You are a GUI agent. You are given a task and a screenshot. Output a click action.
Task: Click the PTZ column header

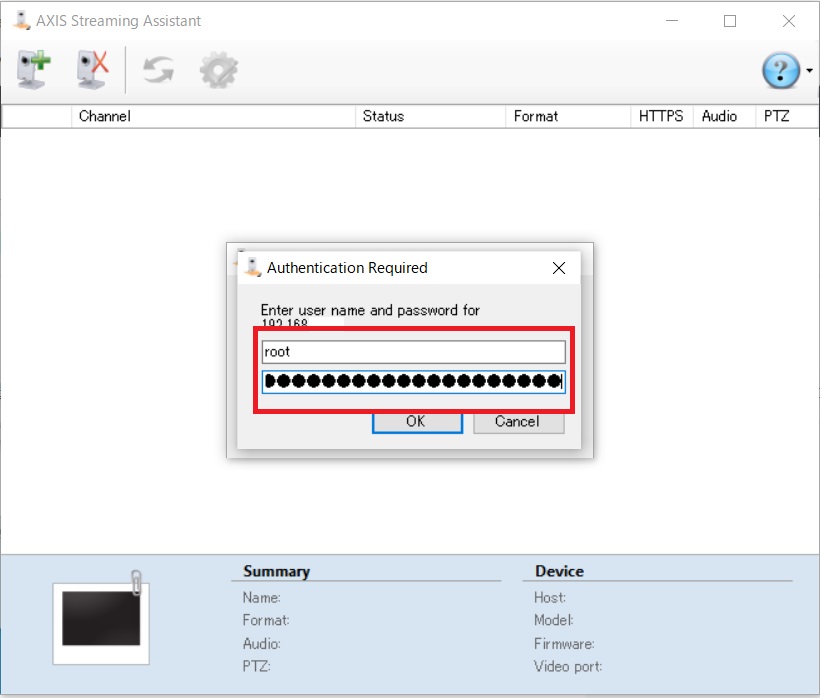tap(787, 116)
